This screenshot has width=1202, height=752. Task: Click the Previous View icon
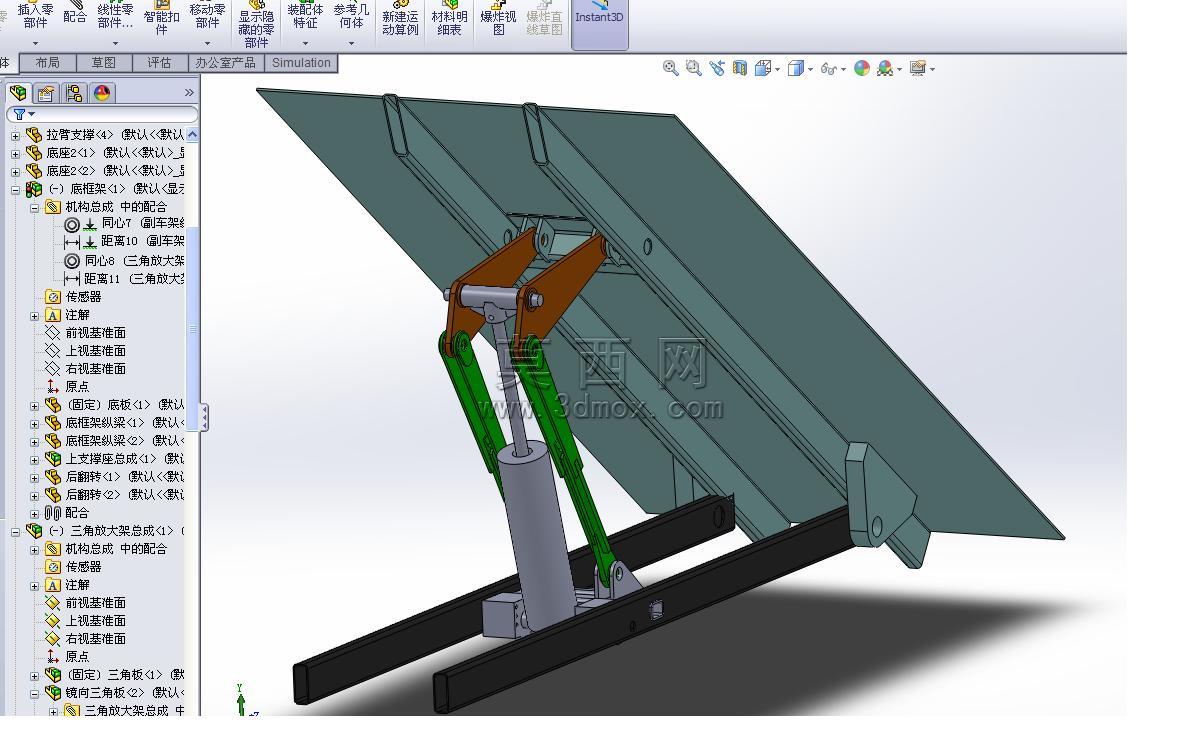tap(717, 68)
